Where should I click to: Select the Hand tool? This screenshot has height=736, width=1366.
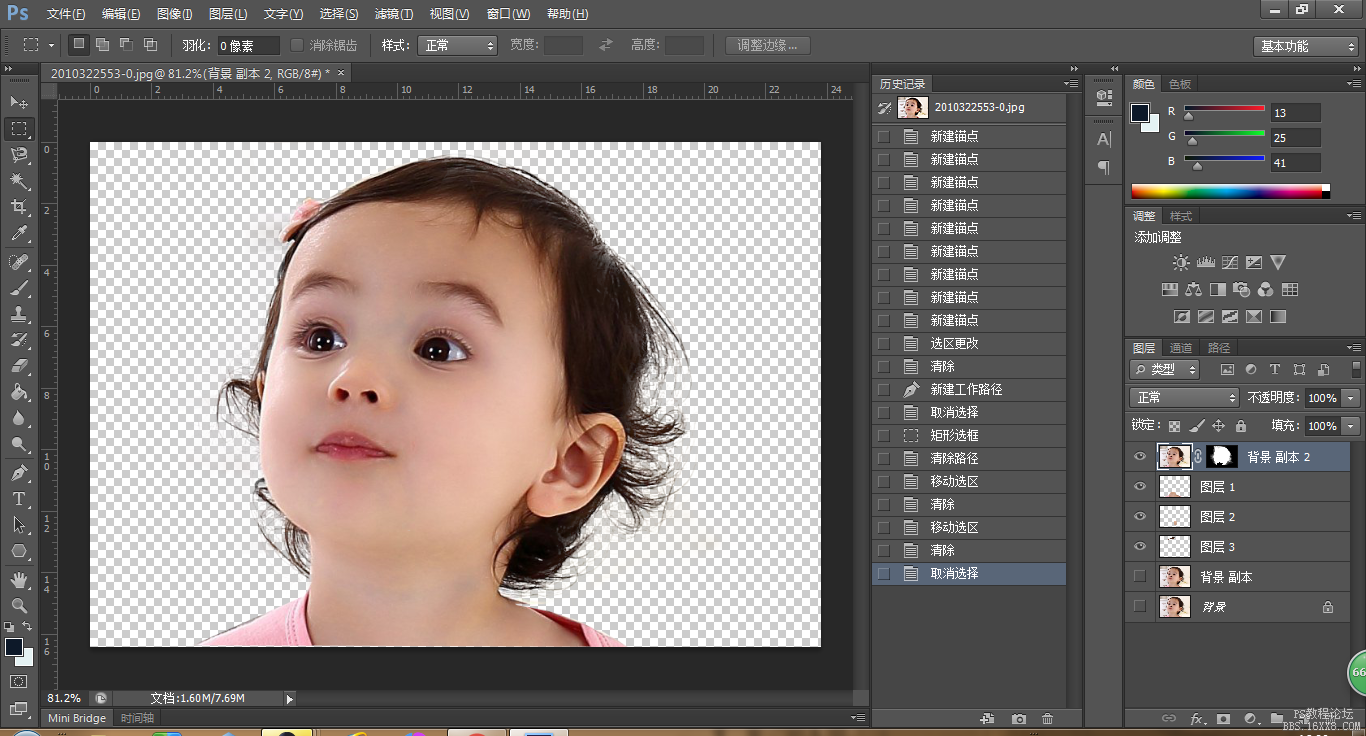point(19,580)
